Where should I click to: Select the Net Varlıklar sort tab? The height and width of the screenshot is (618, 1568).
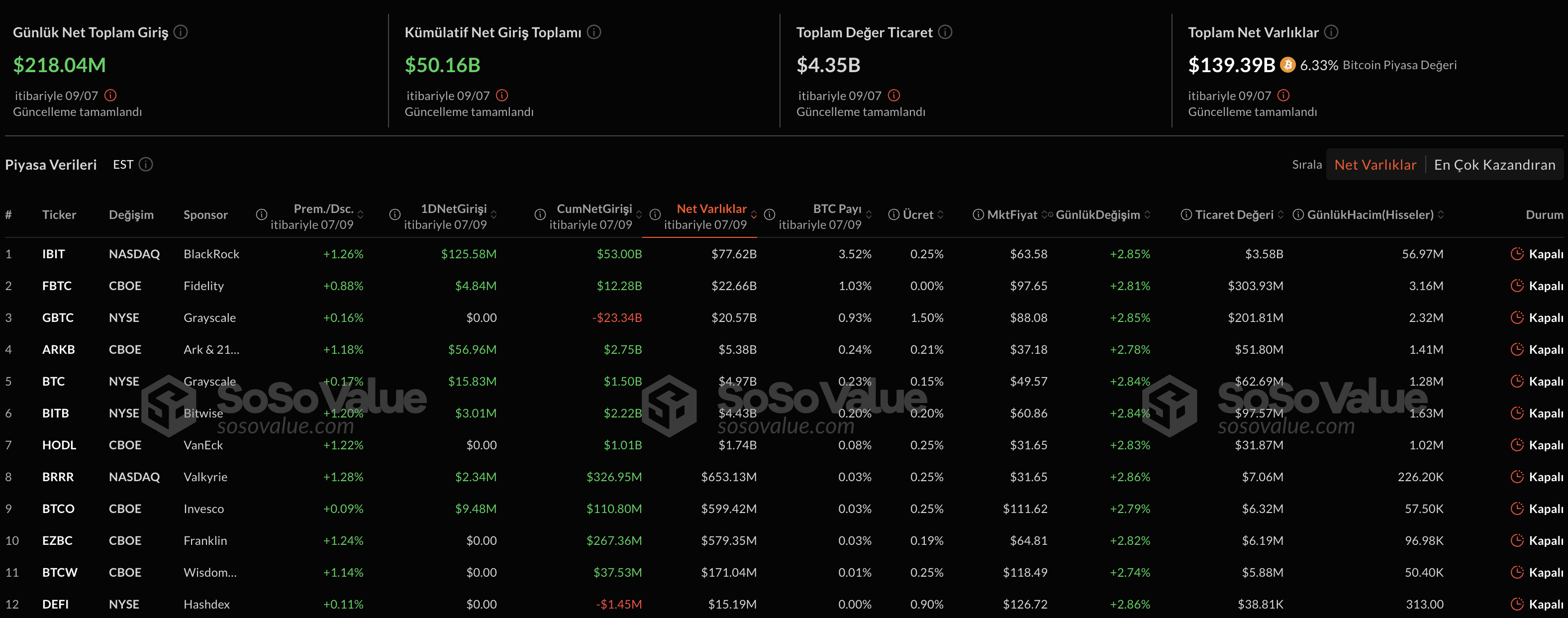point(1374,164)
